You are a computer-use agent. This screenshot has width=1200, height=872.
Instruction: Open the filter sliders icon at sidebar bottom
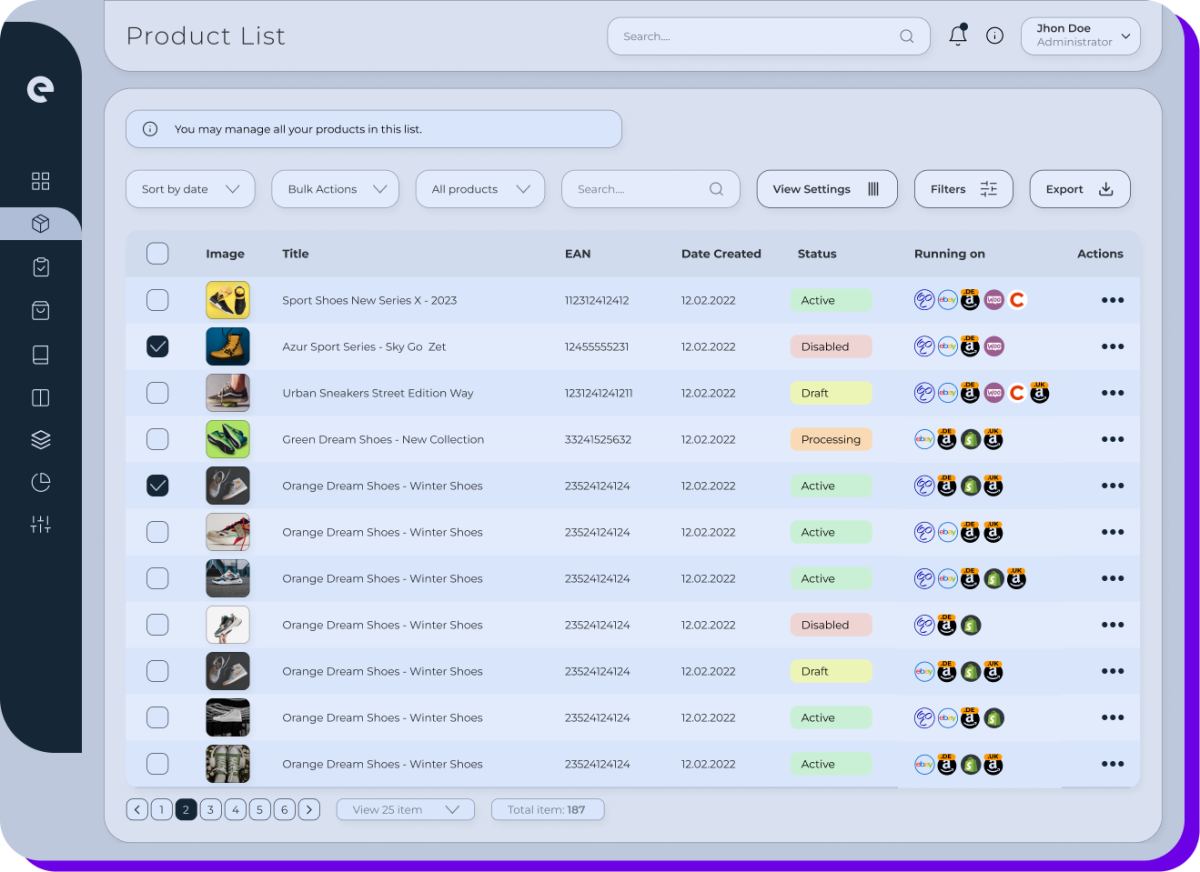pyautogui.click(x=40, y=523)
